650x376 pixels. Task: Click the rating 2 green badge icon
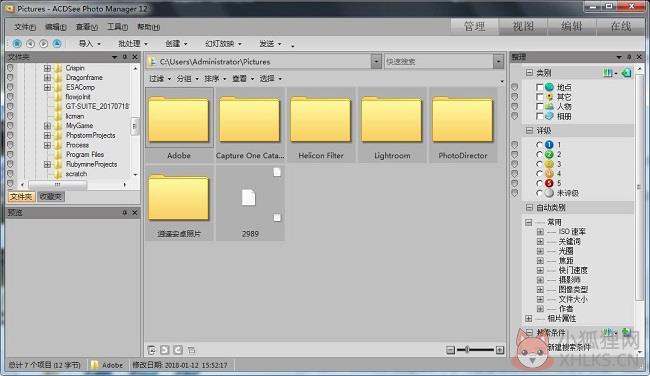click(x=549, y=154)
